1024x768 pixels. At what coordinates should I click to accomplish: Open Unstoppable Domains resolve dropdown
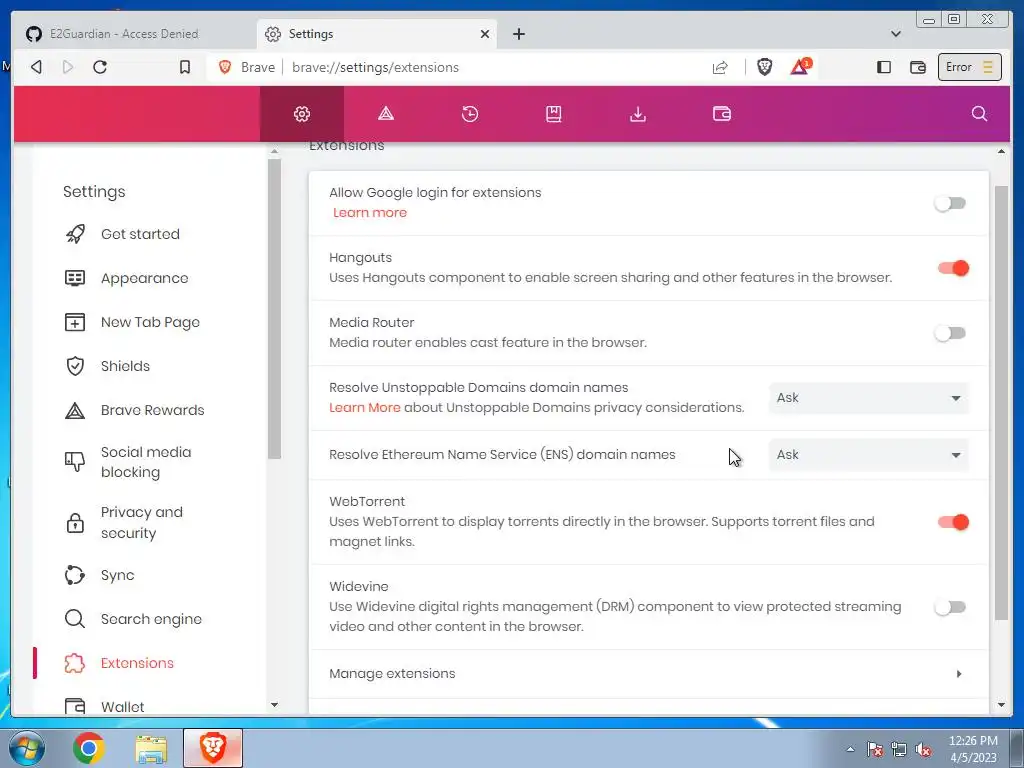pos(869,398)
